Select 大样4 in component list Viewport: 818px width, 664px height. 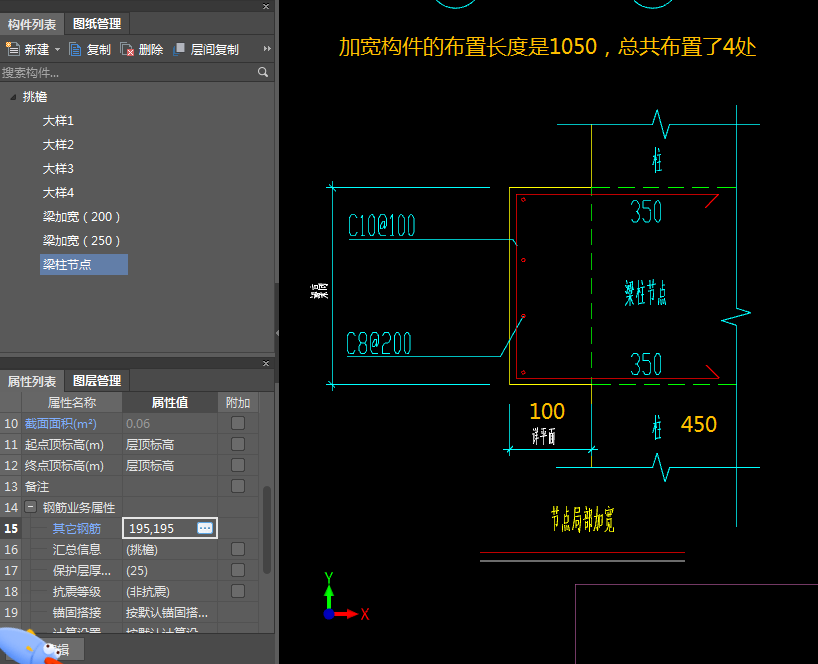(58, 193)
